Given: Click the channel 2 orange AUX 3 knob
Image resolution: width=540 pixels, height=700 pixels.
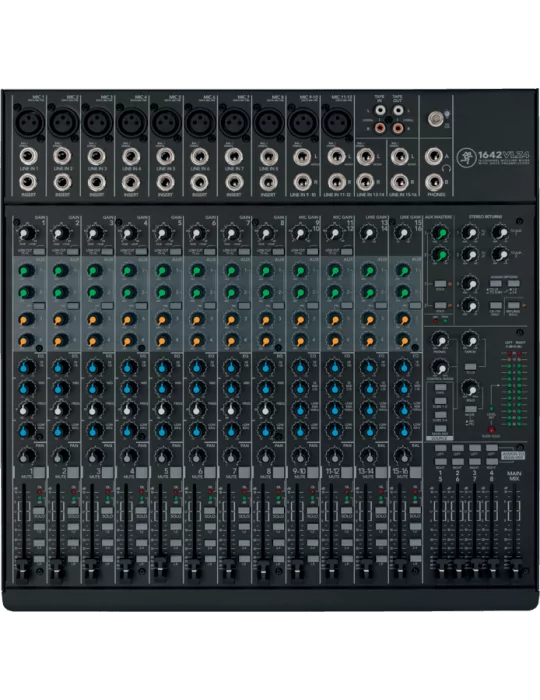Looking at the screenshot, I should [x=60, y=319].
